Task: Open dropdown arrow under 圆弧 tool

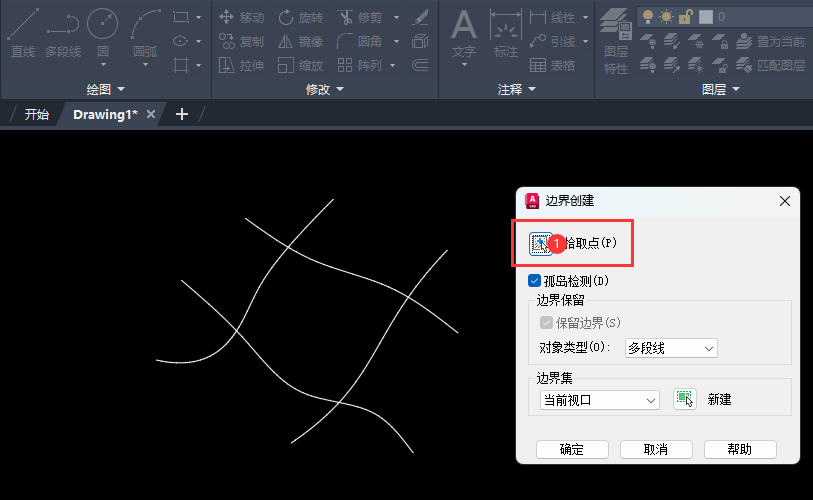Action: point(145,65)
